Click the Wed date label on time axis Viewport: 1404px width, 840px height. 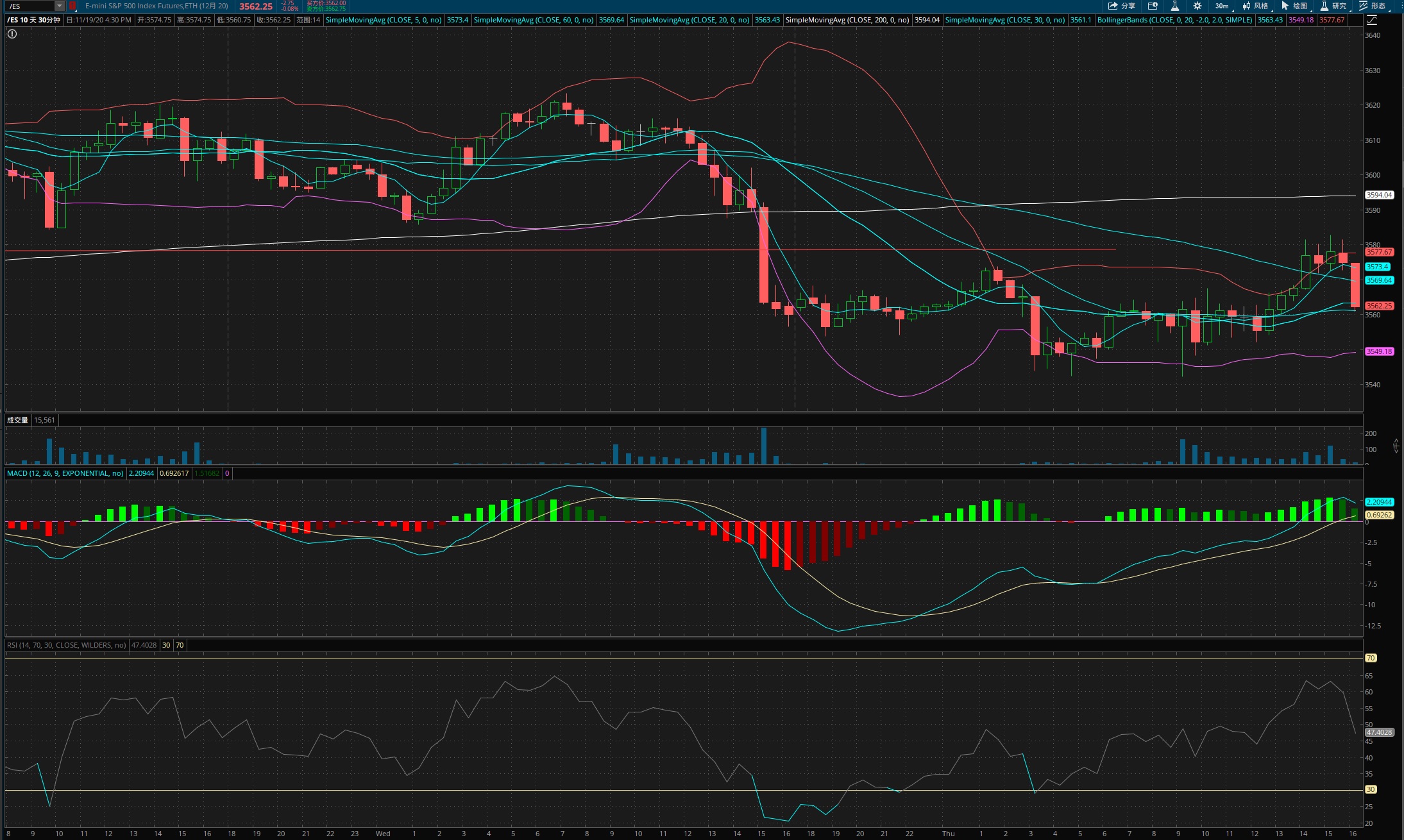pyautogui.click(x=383, y=834)
